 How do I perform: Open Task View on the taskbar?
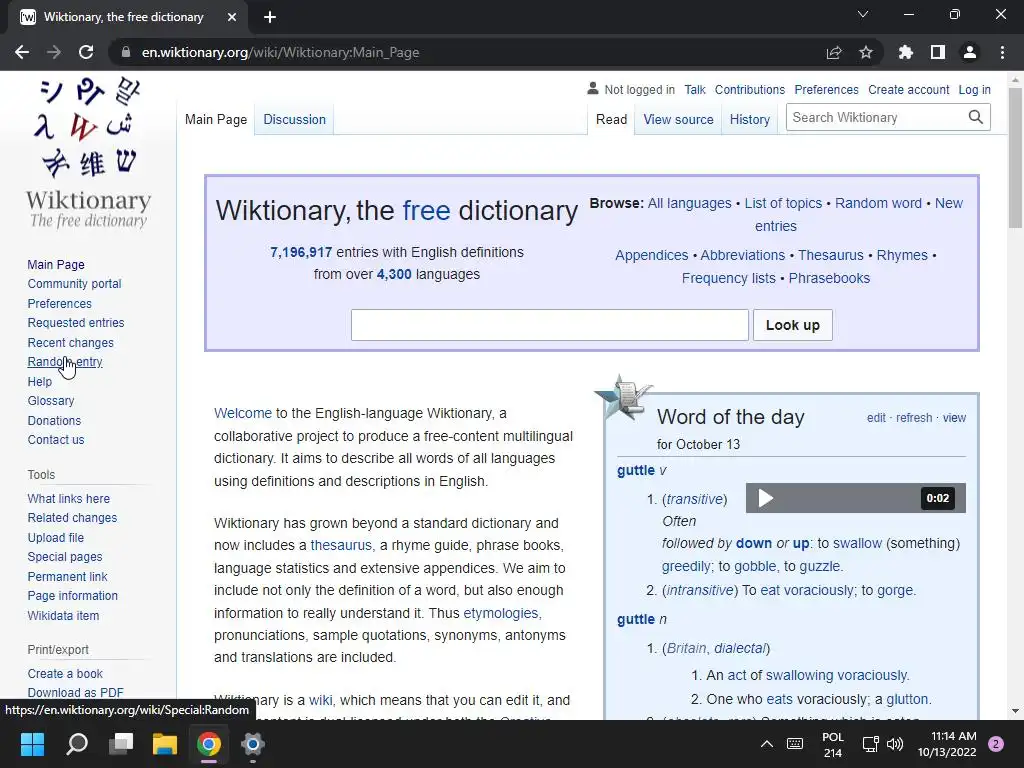[x=121, y=744]
